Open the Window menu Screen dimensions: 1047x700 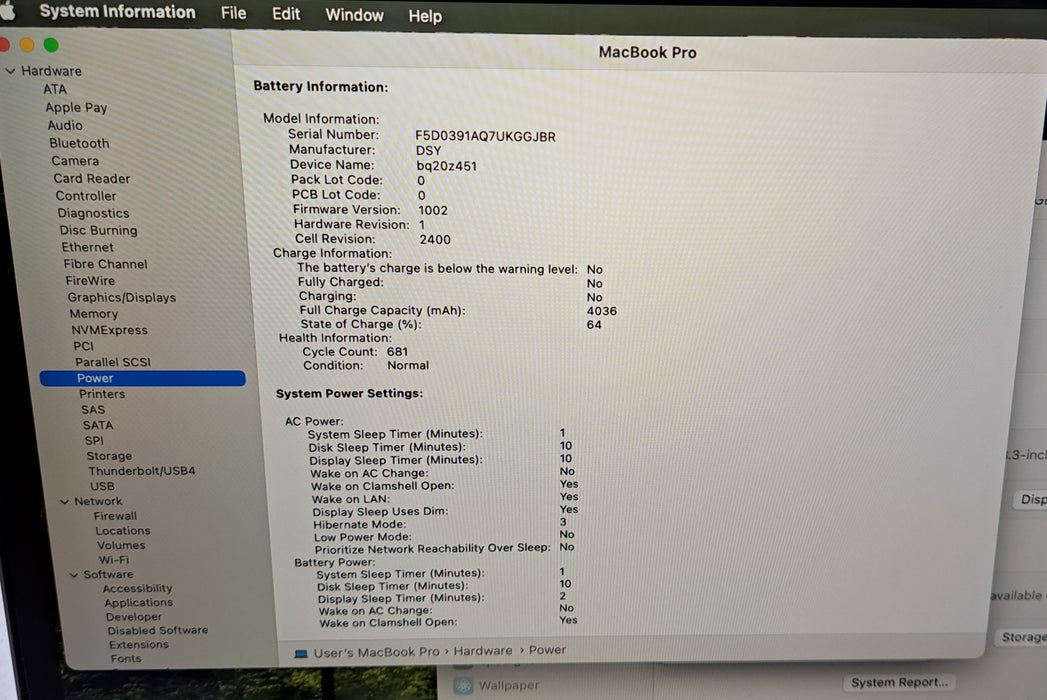click(x=355, y=15)
